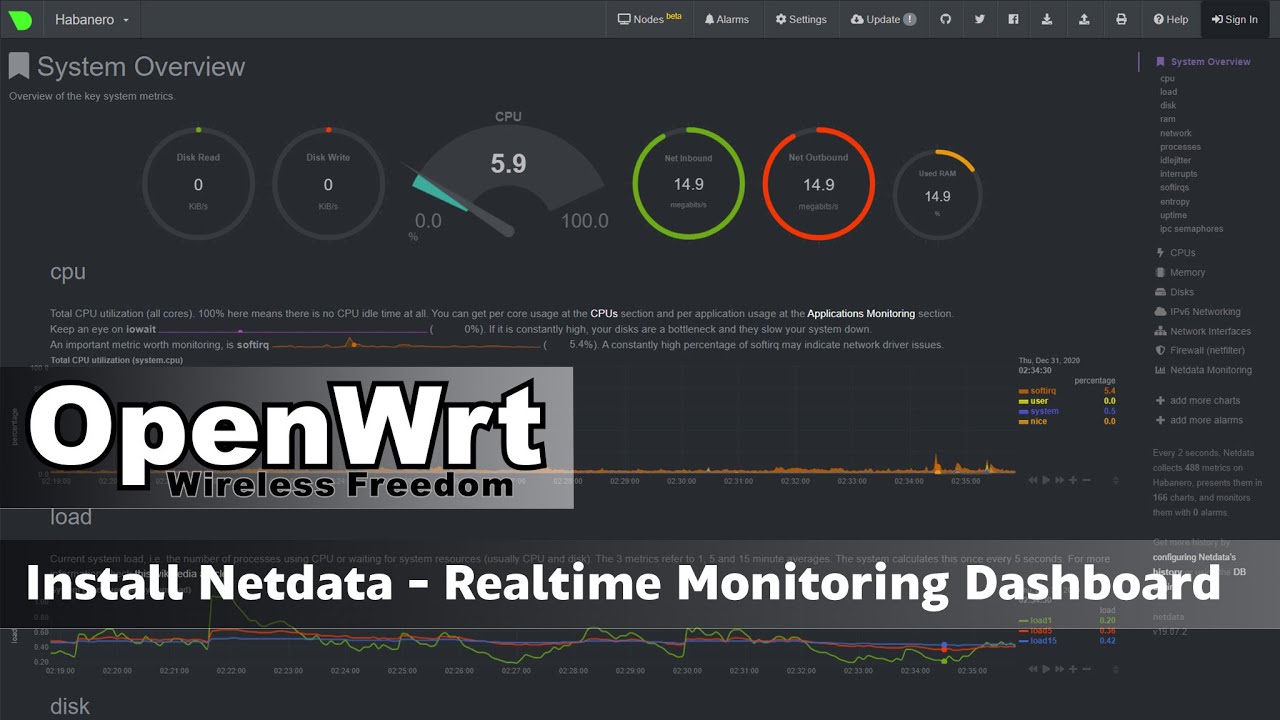Jump to cpu in sidebar
This screenshot has height=720, width=1280.
click(1167, 78)
